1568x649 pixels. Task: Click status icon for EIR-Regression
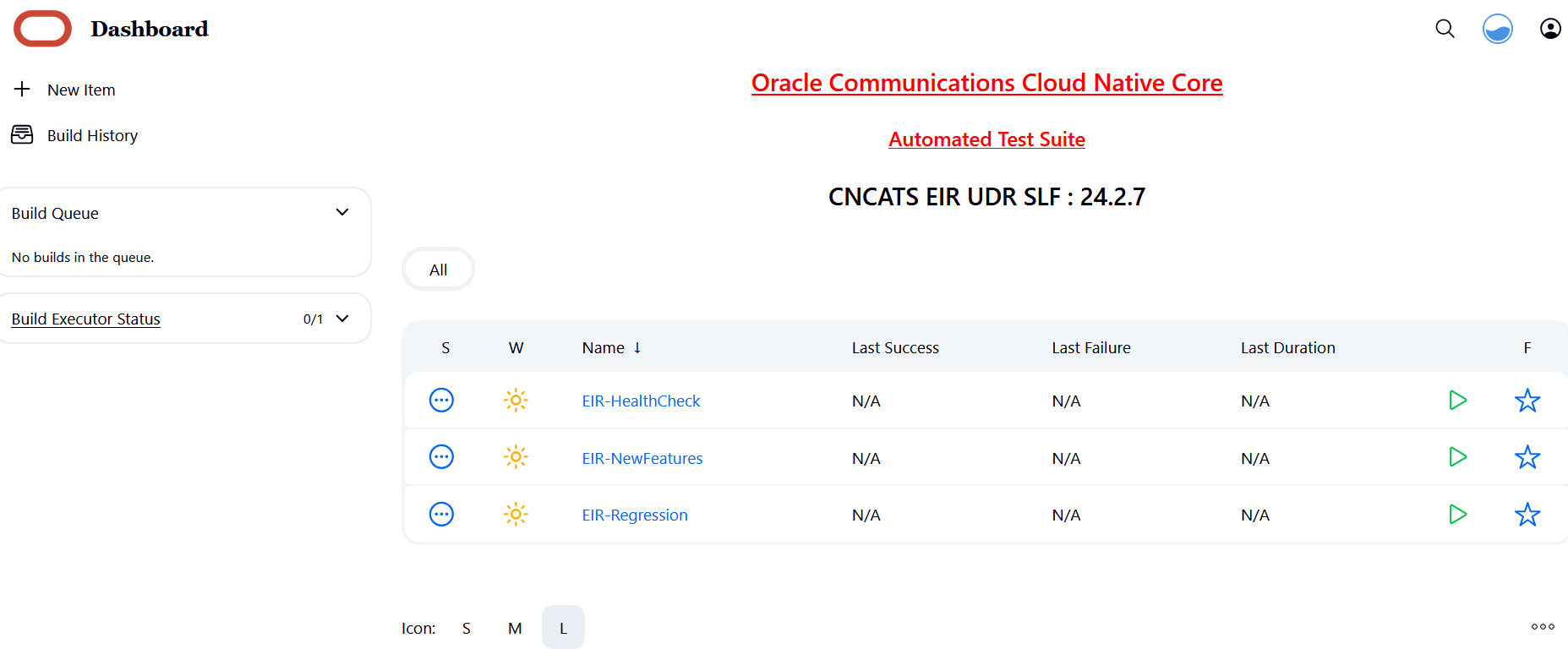click(x=441, y=514)
